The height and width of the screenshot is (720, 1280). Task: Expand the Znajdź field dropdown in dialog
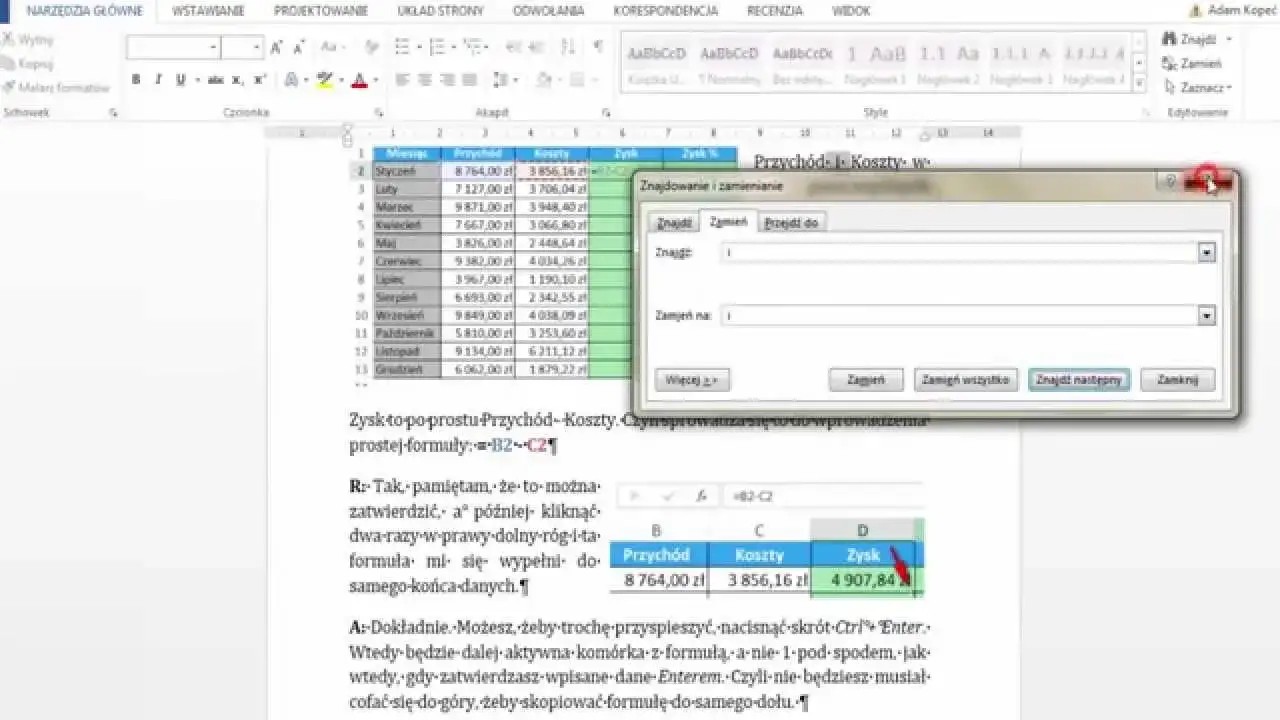tap(1207, 254)
